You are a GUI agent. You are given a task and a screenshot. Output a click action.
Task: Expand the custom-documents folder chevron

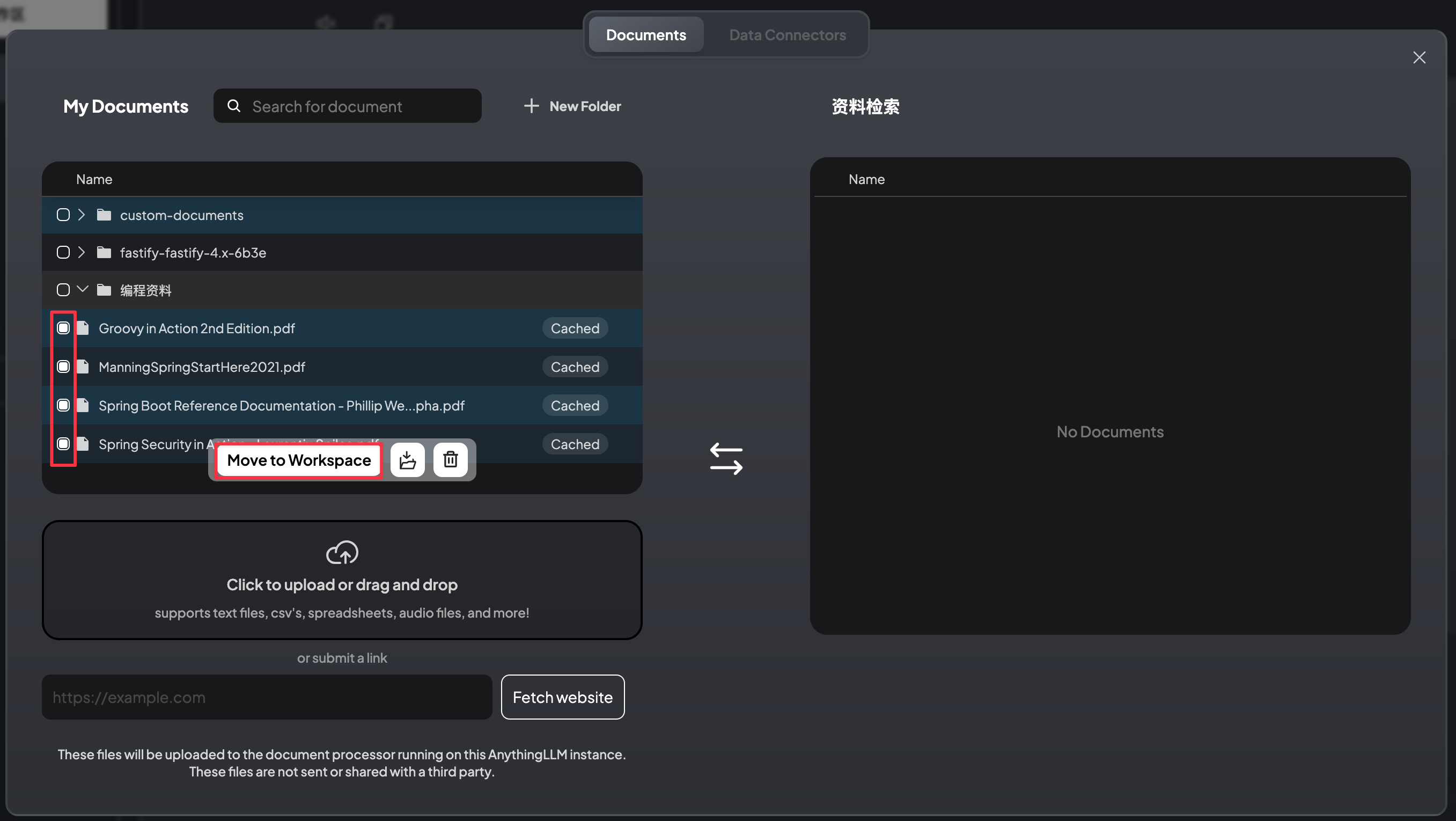[x=82, y=215]
